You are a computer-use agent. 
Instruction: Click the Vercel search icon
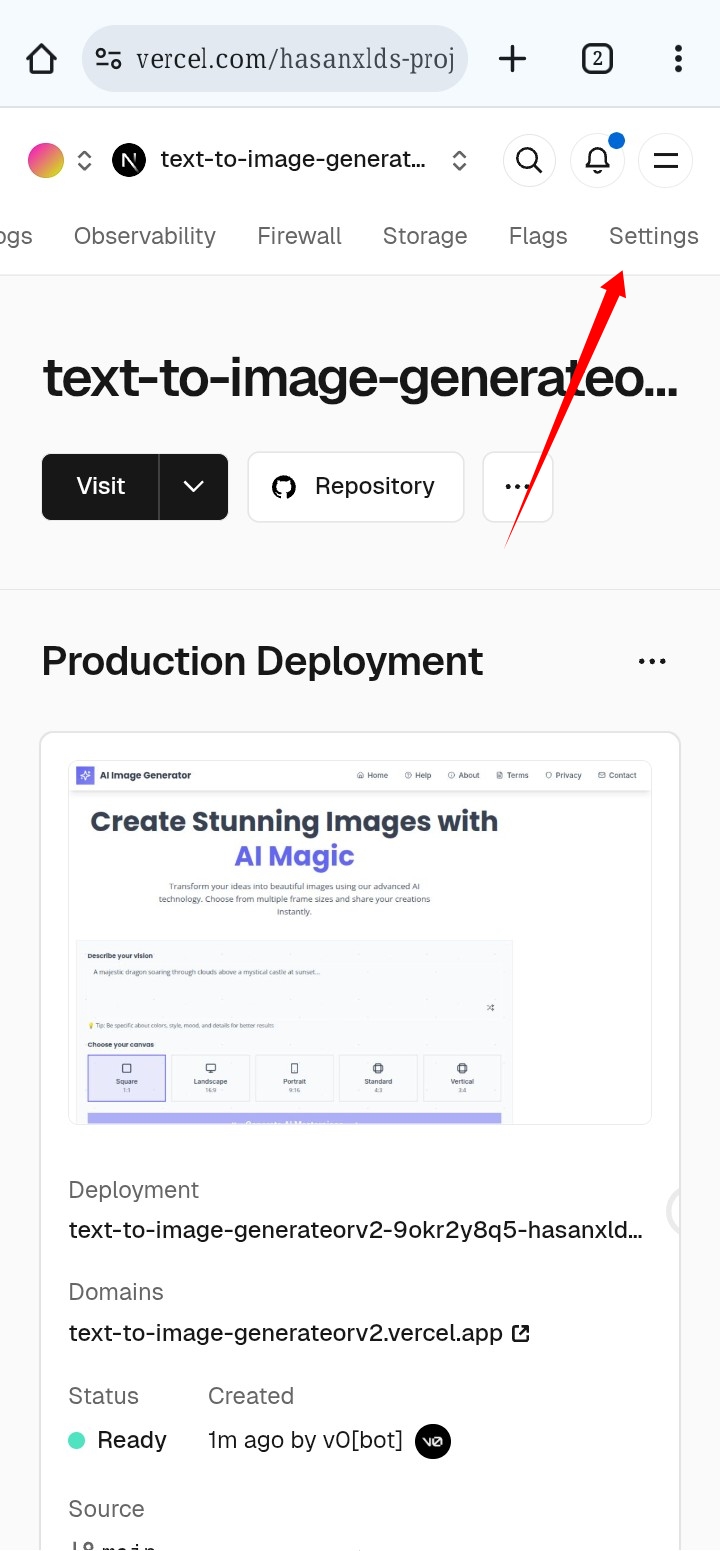[x=529, y=160]
